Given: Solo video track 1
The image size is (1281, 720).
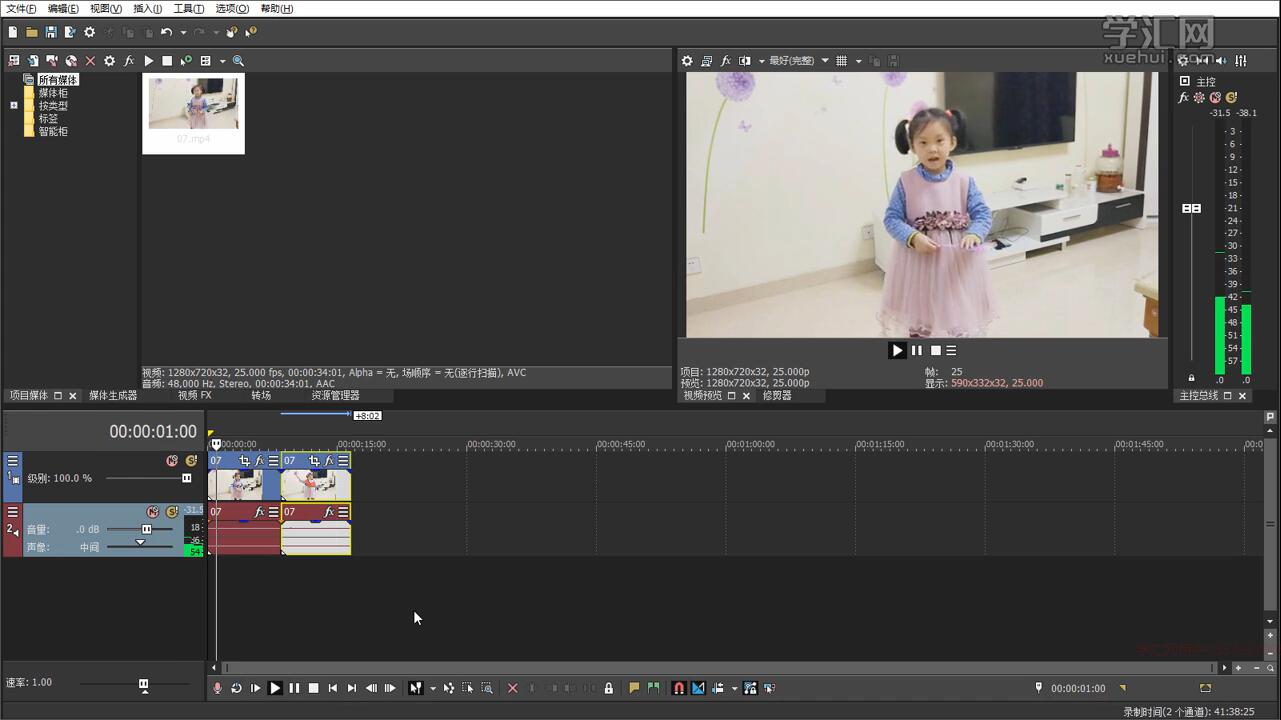Looking at the screenshot, I should [191, 461].
